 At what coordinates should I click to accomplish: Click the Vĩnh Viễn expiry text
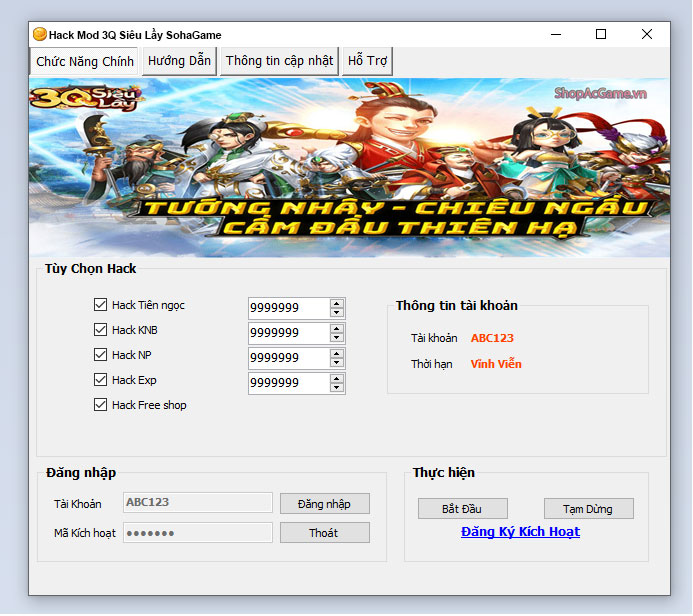(496, 364)
